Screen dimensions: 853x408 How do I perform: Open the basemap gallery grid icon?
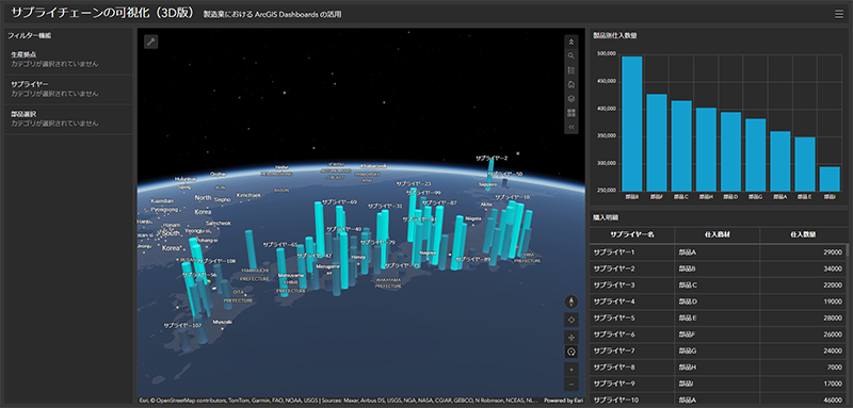click(x=571, y=113)
